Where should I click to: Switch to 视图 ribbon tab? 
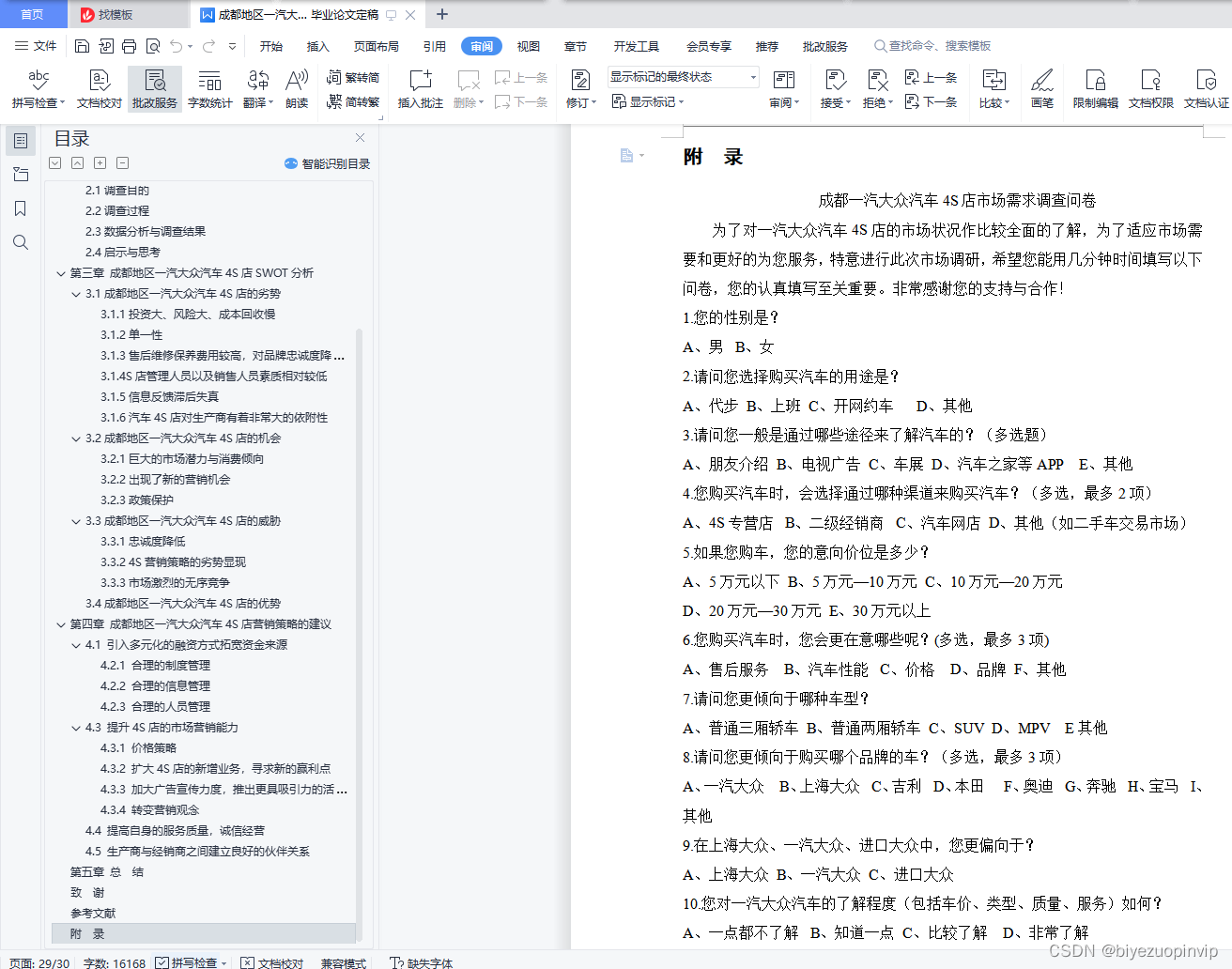(529, 46)
